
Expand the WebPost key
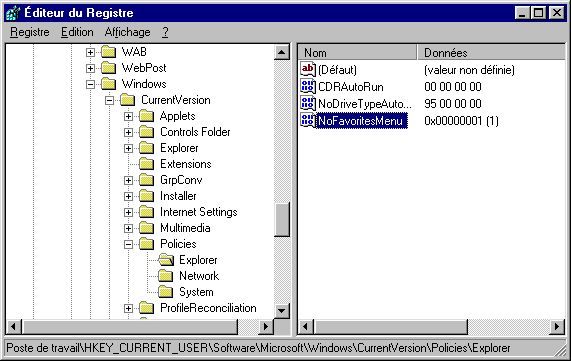90,68
